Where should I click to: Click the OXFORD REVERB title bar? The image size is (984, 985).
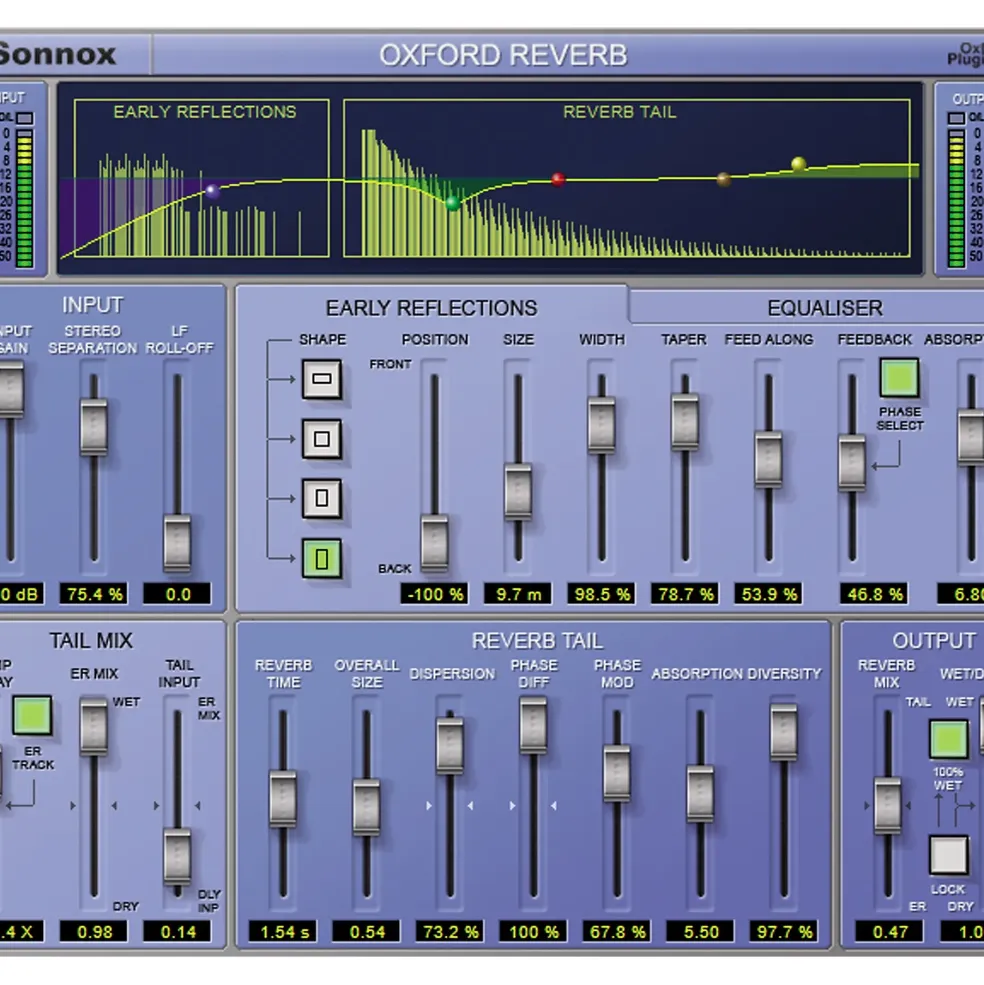(x=503, y=55)
